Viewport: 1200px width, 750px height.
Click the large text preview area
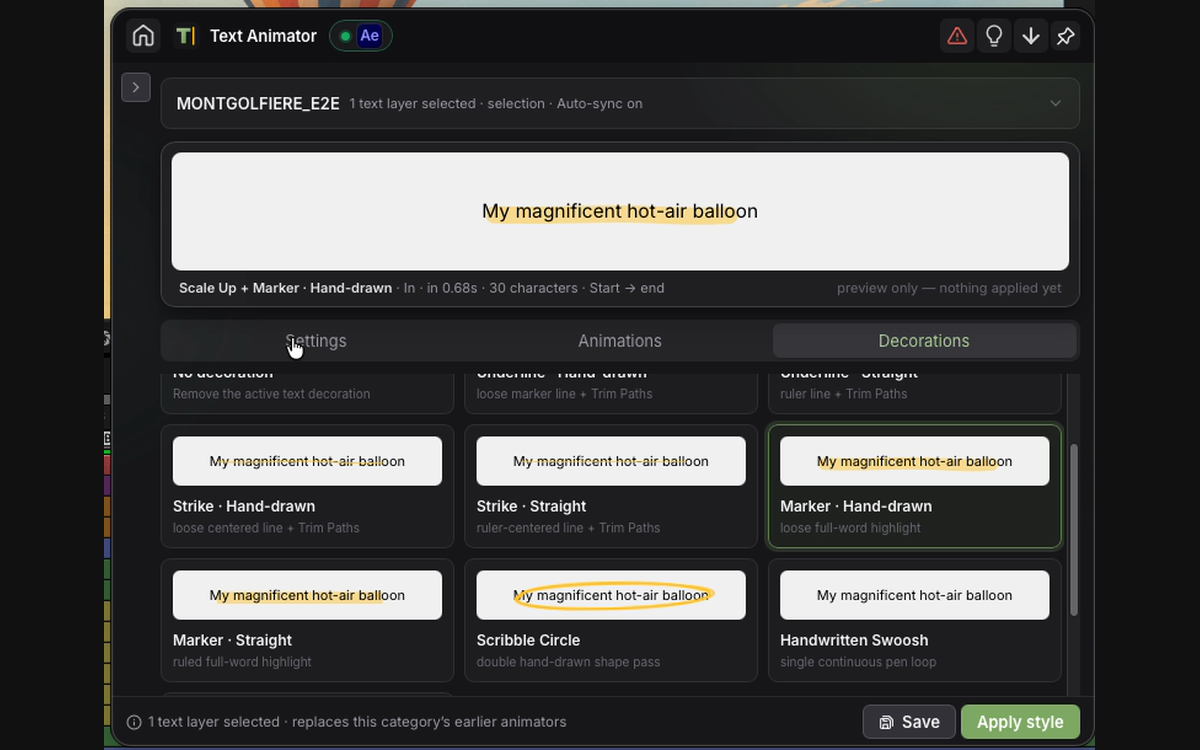pyautogui.click(x=620, y=211)
